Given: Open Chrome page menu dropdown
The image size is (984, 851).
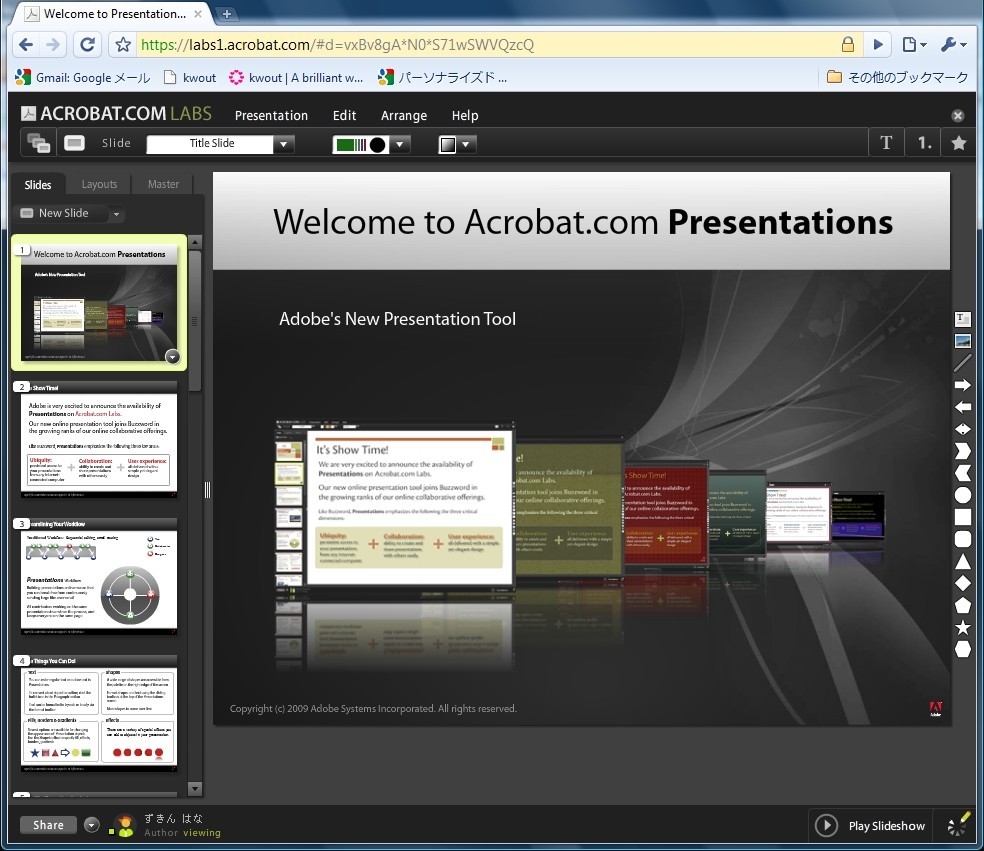Looking at the screenshot, I should pos(914,45).
